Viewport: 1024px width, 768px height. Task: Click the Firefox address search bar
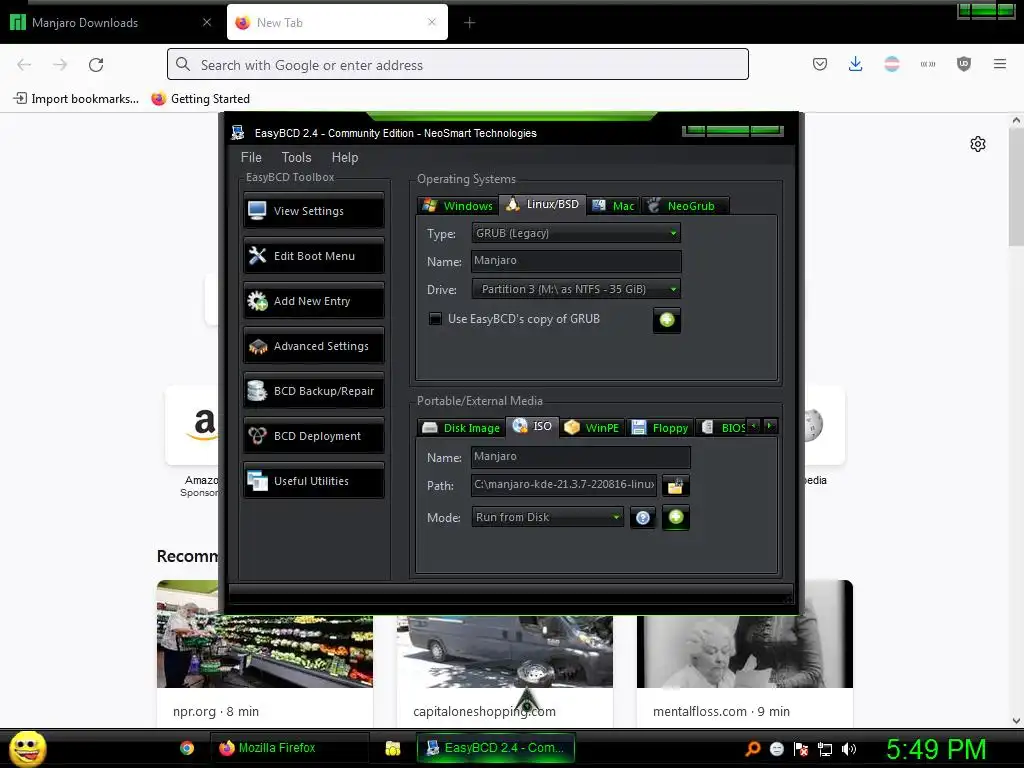[458, 64]
